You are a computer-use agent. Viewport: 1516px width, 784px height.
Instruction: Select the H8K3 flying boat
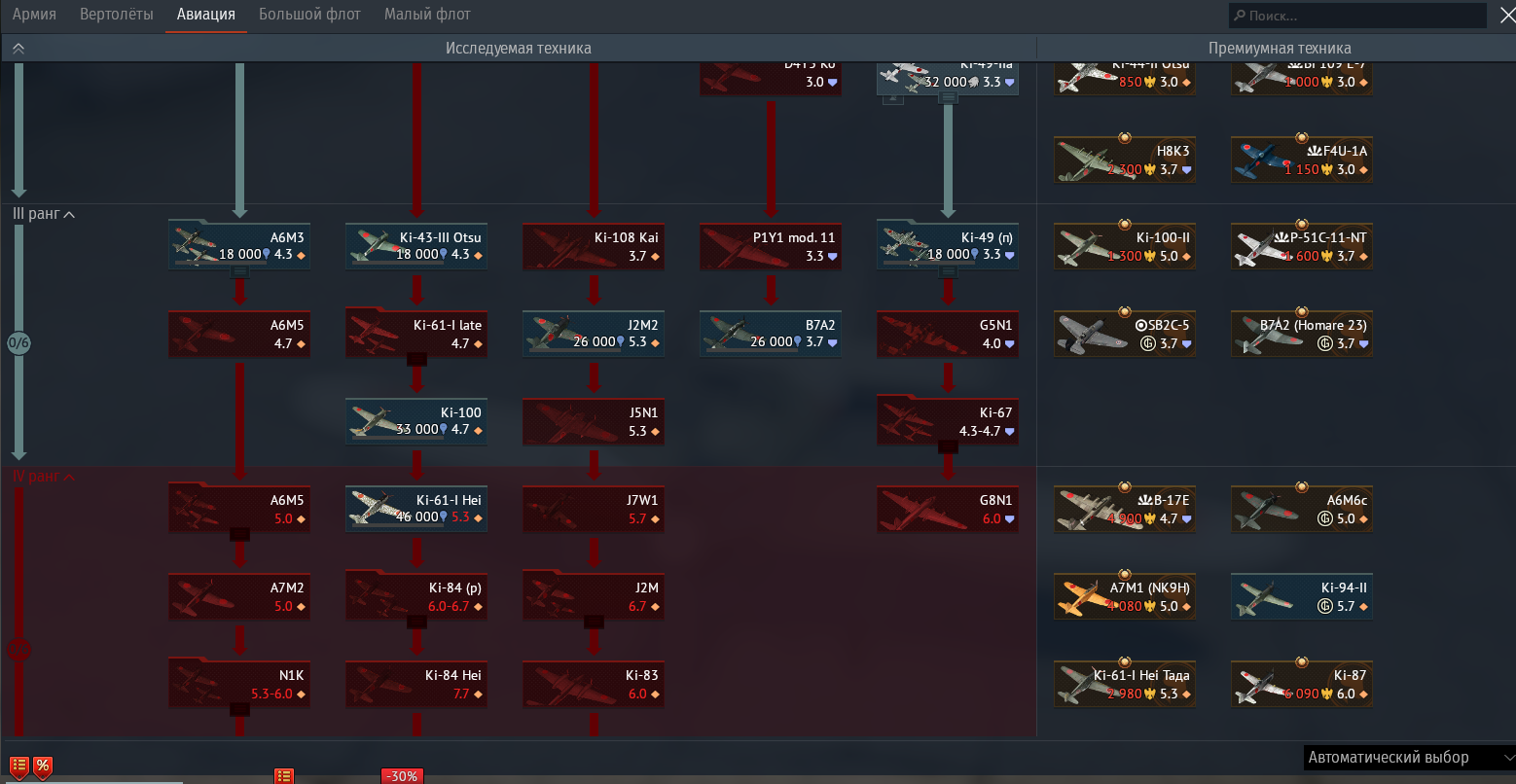point(1125,160)
